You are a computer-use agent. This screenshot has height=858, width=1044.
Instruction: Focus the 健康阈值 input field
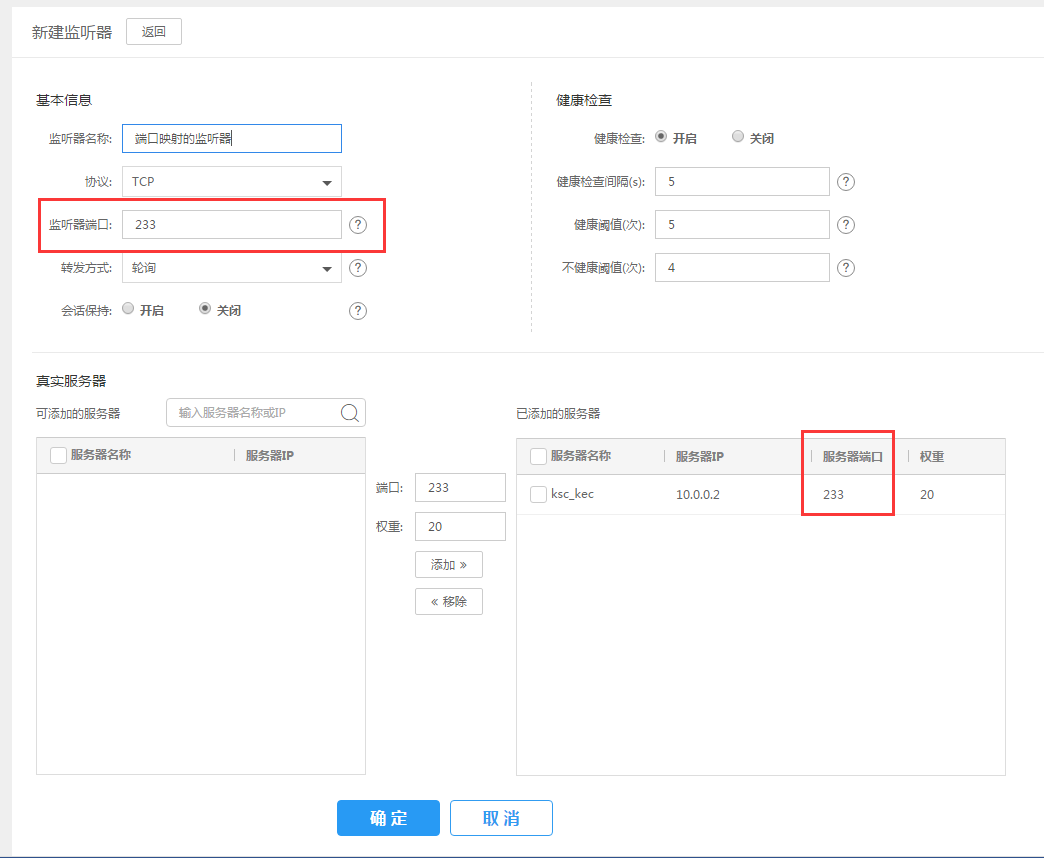[x=742, y=225]
